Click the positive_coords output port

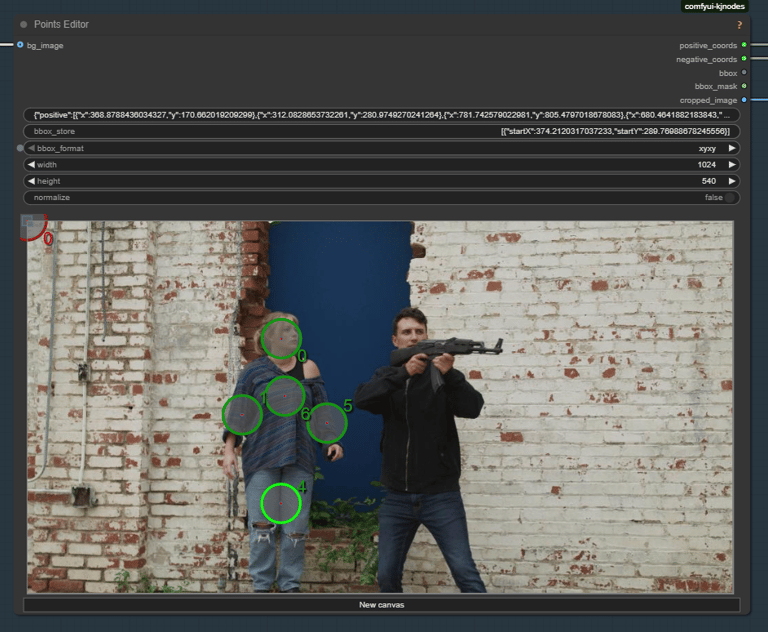[x=744, y=45]
